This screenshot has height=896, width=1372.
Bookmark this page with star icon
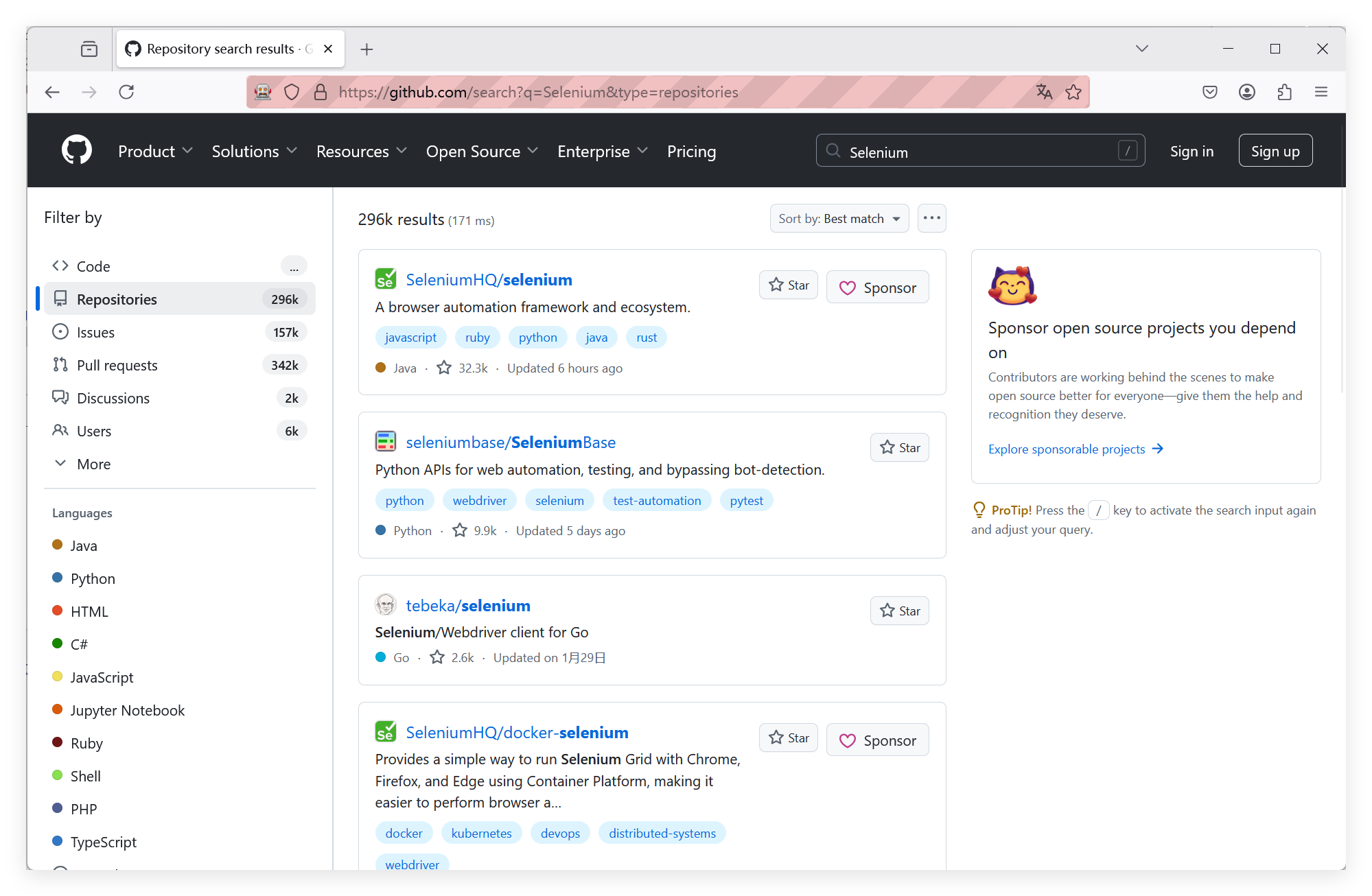(x=1074, y=92)
